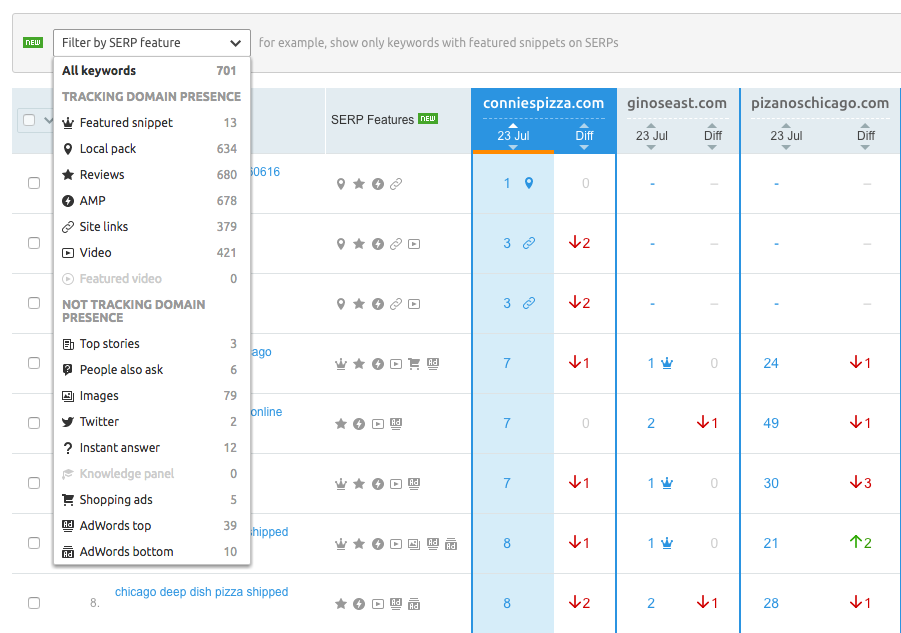Choose the Instant answer filter
The height and width of the screenshot is (633, 901).
152,447
